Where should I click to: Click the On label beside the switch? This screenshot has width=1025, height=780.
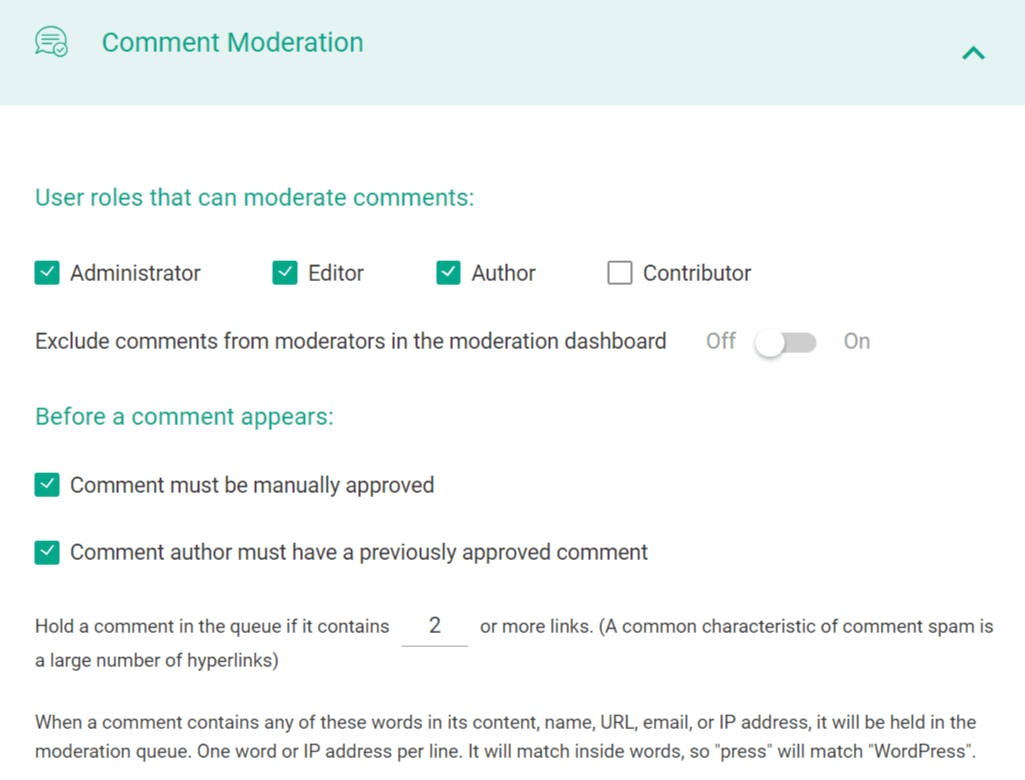[857, 342]
